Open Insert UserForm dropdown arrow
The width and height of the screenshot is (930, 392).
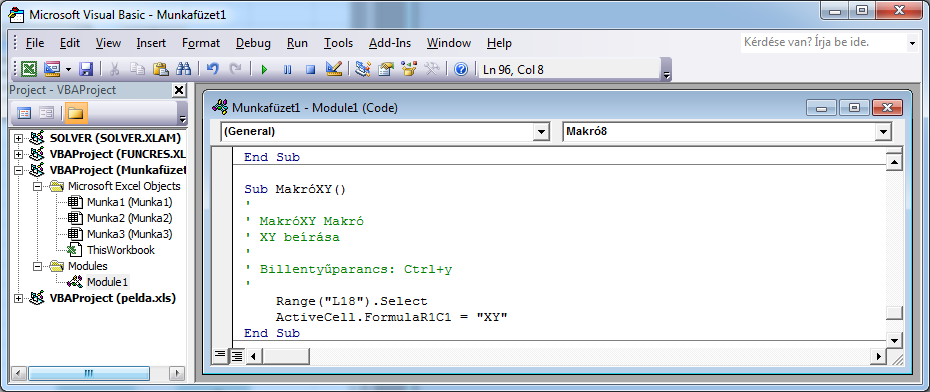click(68, 69)
